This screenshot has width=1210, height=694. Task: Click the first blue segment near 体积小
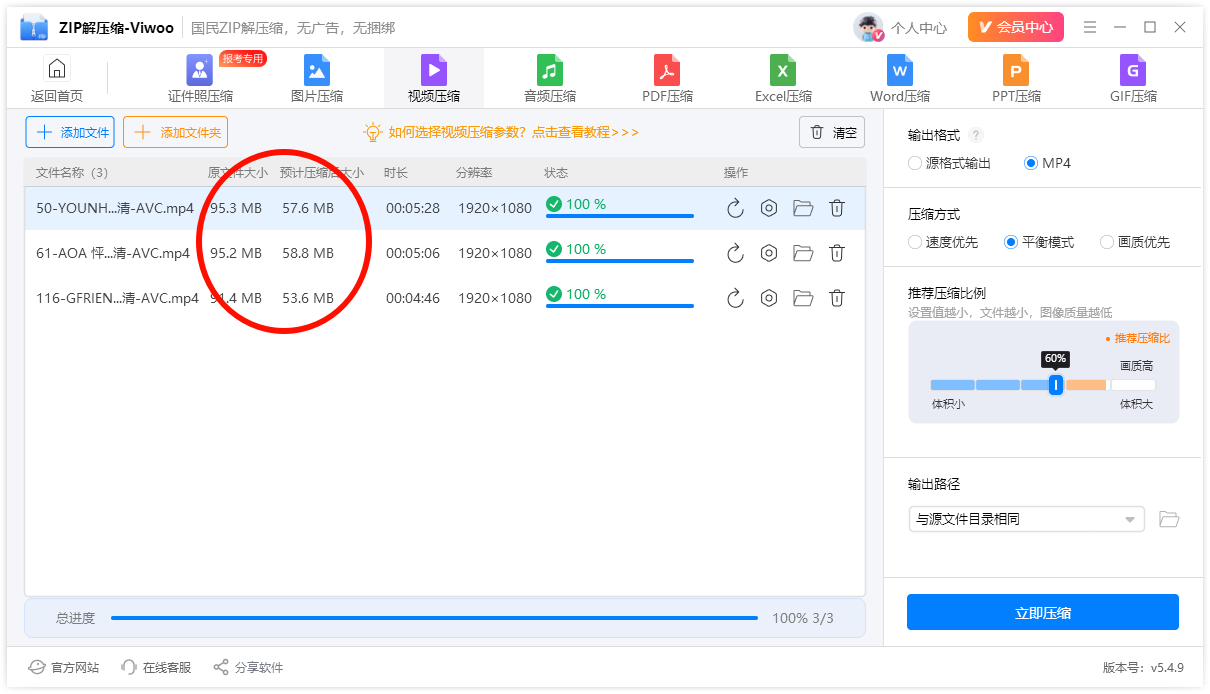[x=952, y=385]
